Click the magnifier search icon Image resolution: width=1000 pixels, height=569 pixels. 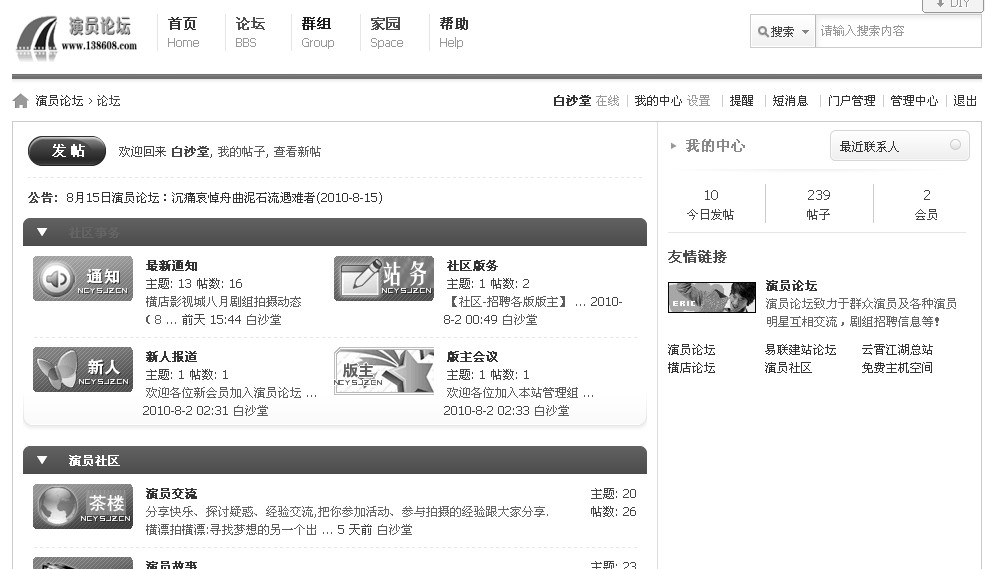[763, 31]
